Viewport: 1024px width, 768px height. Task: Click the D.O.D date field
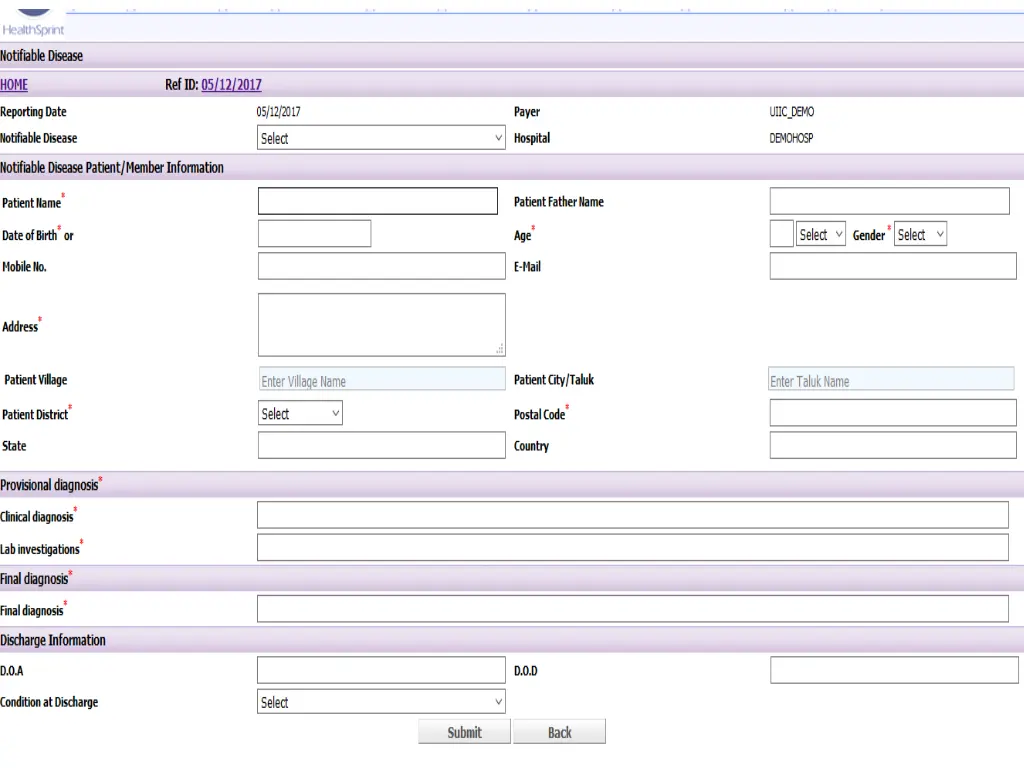click(x=894, y=670)
